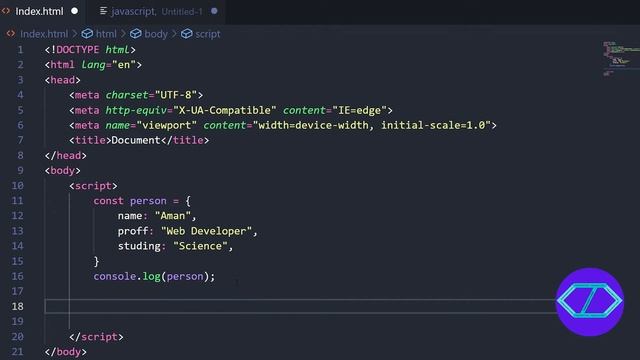Screen dimensions: 640x360
Task: Click the "Web Developer" string
Action: pyautogui.click(x=206, y=231)
